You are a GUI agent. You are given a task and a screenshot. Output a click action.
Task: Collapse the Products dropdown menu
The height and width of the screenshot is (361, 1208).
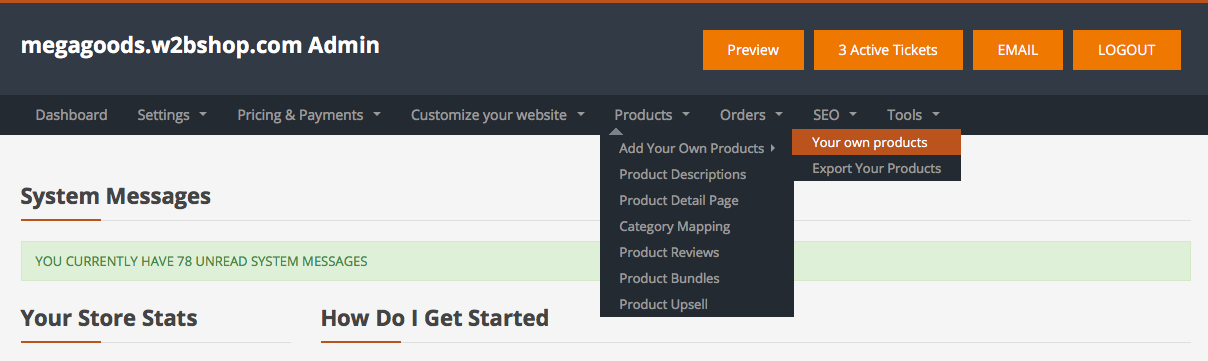click(652, 115)
